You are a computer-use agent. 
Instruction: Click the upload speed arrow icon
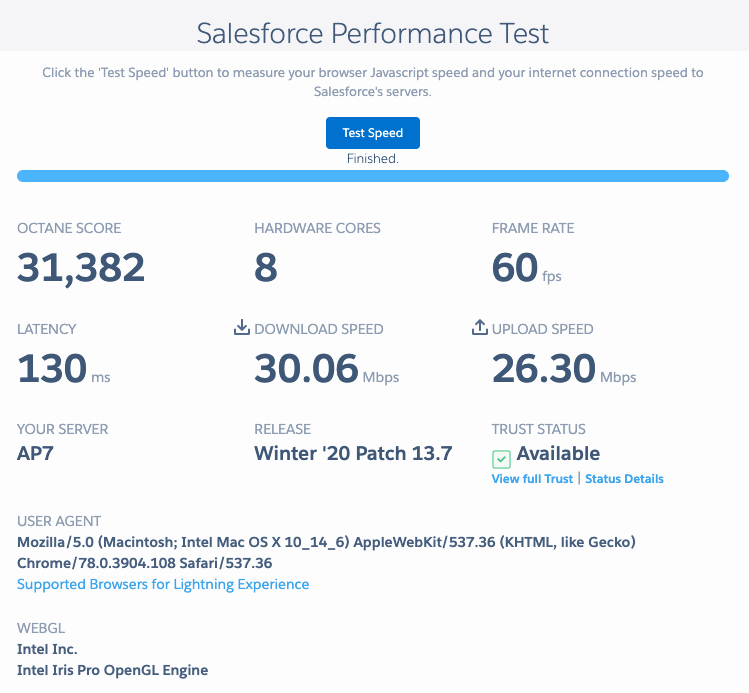479,328
